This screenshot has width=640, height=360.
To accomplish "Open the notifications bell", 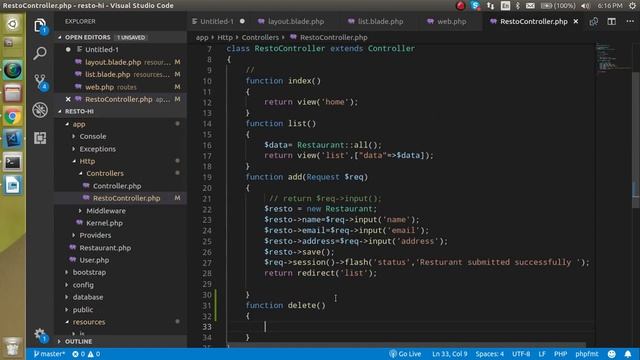I will point(628,354).
